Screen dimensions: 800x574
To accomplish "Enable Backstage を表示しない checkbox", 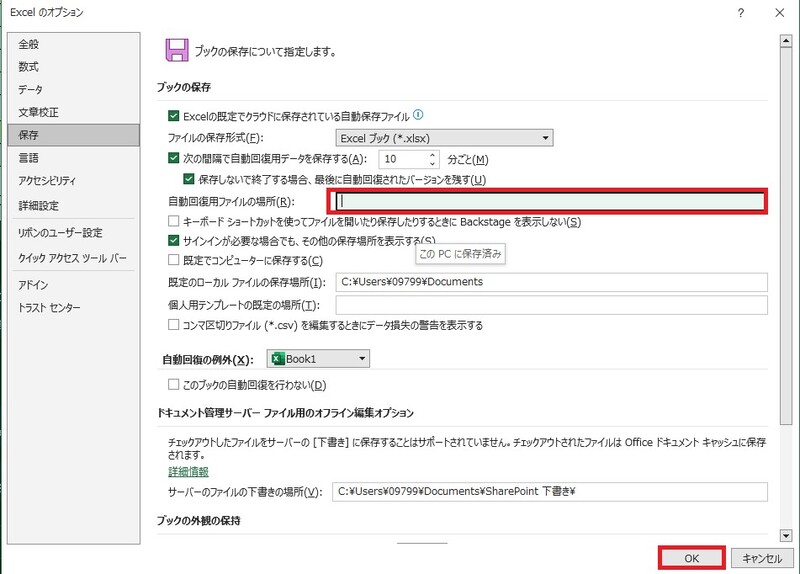I will pos(173,221).
